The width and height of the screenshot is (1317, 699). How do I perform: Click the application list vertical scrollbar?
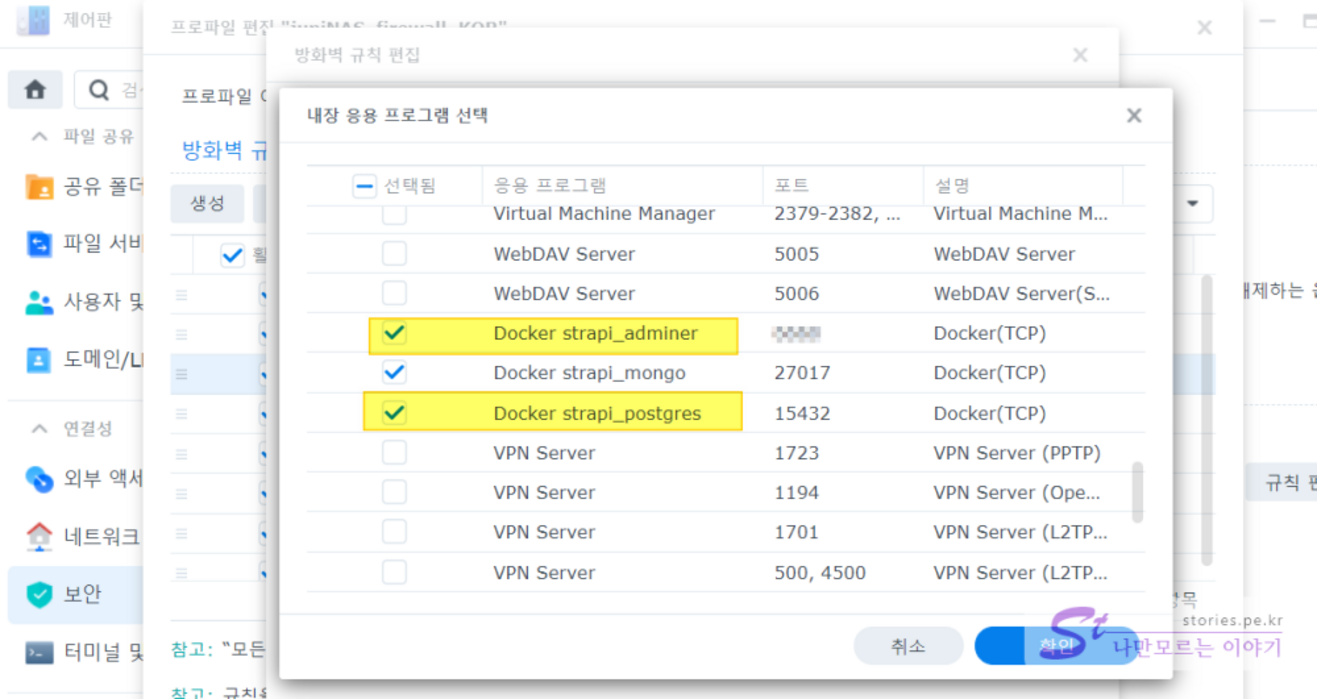pyautogui.click(x=1137, y=491)
